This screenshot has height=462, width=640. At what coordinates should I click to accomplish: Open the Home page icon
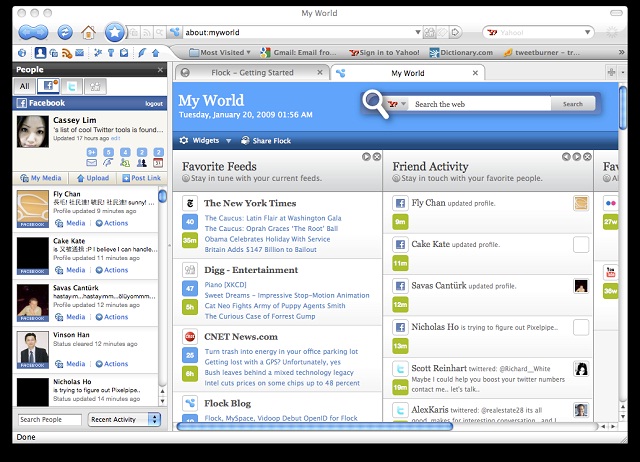coord(88,32)
